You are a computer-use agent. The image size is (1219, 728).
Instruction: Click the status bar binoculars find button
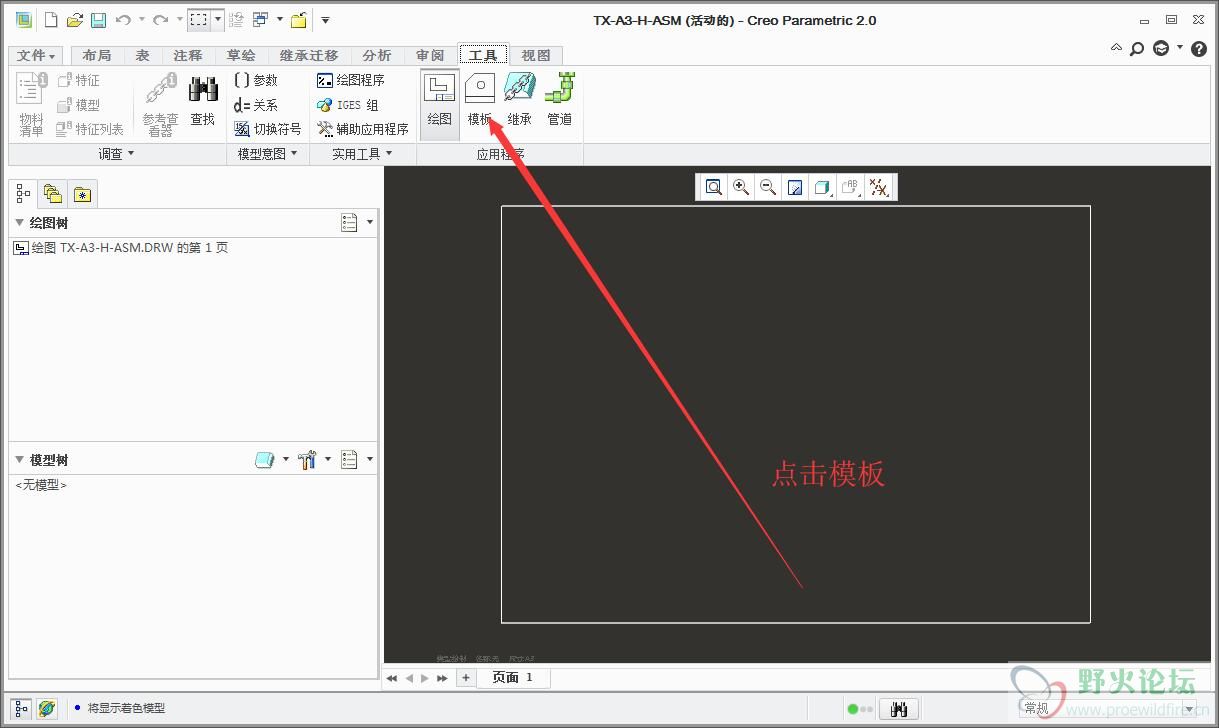tap(899, 708)
